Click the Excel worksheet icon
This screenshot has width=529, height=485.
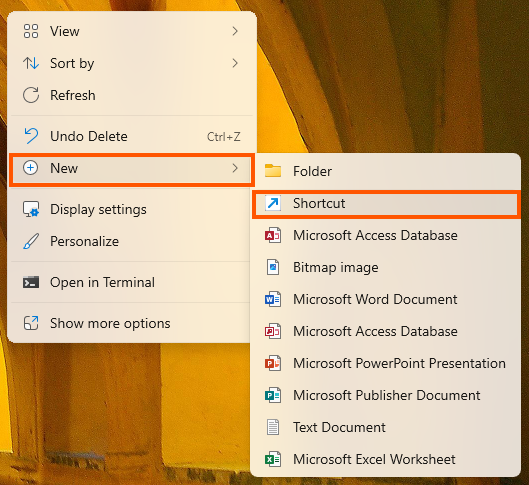coord(273,459)
